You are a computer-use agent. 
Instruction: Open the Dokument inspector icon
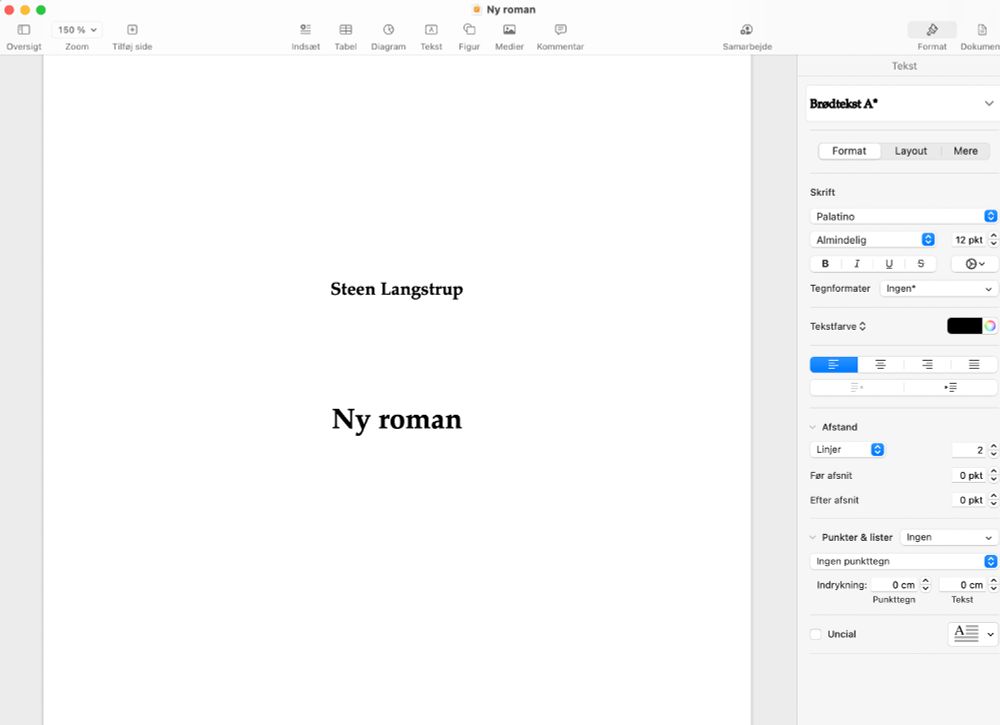coord(982,30)
